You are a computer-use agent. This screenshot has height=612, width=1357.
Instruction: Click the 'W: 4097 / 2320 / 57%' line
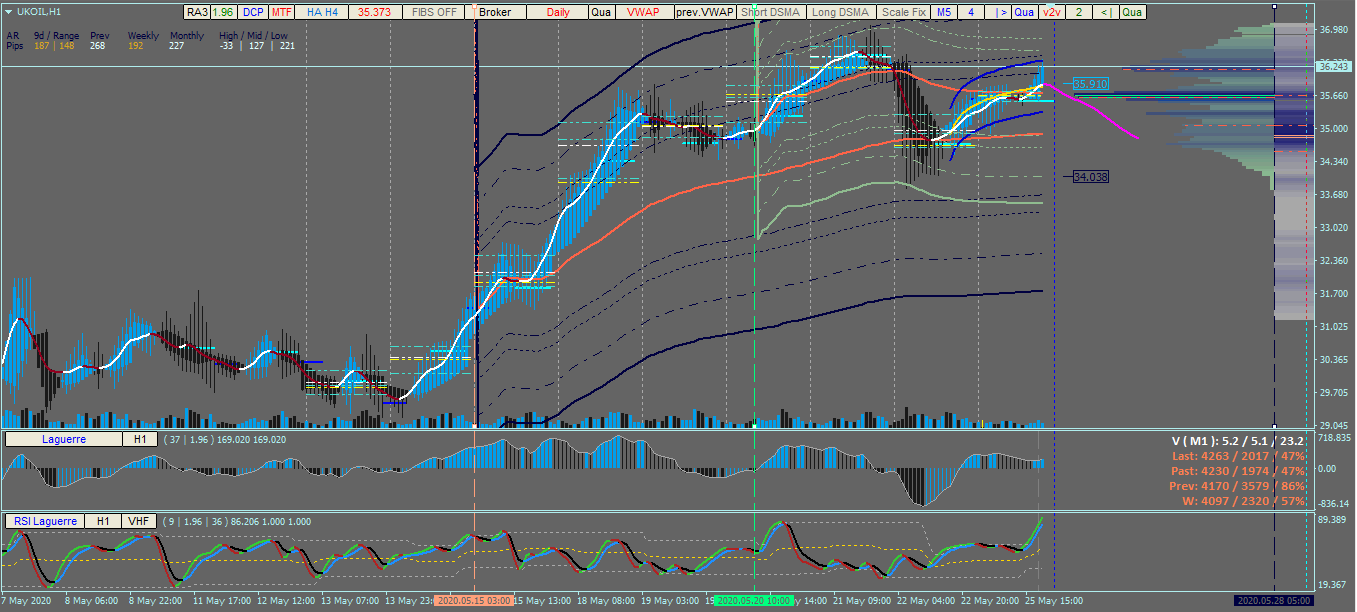point(1245,501)
